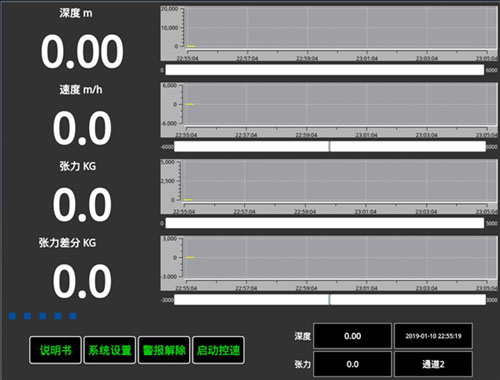Click the depth gauge bar 0 to 6000

325,70
